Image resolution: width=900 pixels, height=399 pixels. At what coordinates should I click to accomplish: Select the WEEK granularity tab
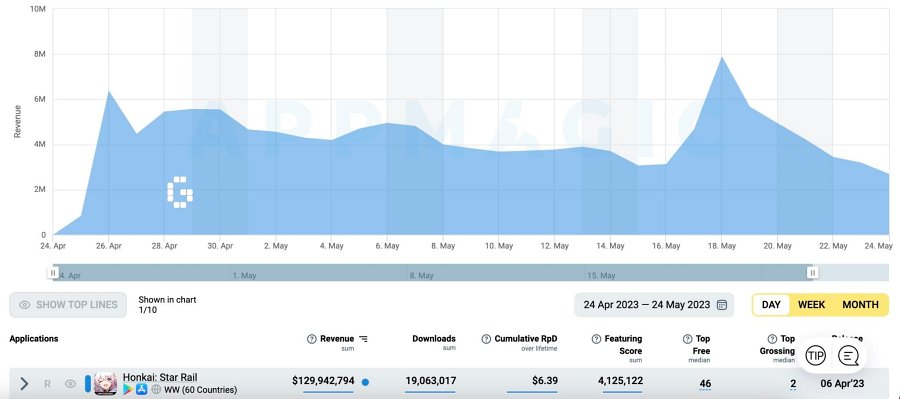[812, 305]
